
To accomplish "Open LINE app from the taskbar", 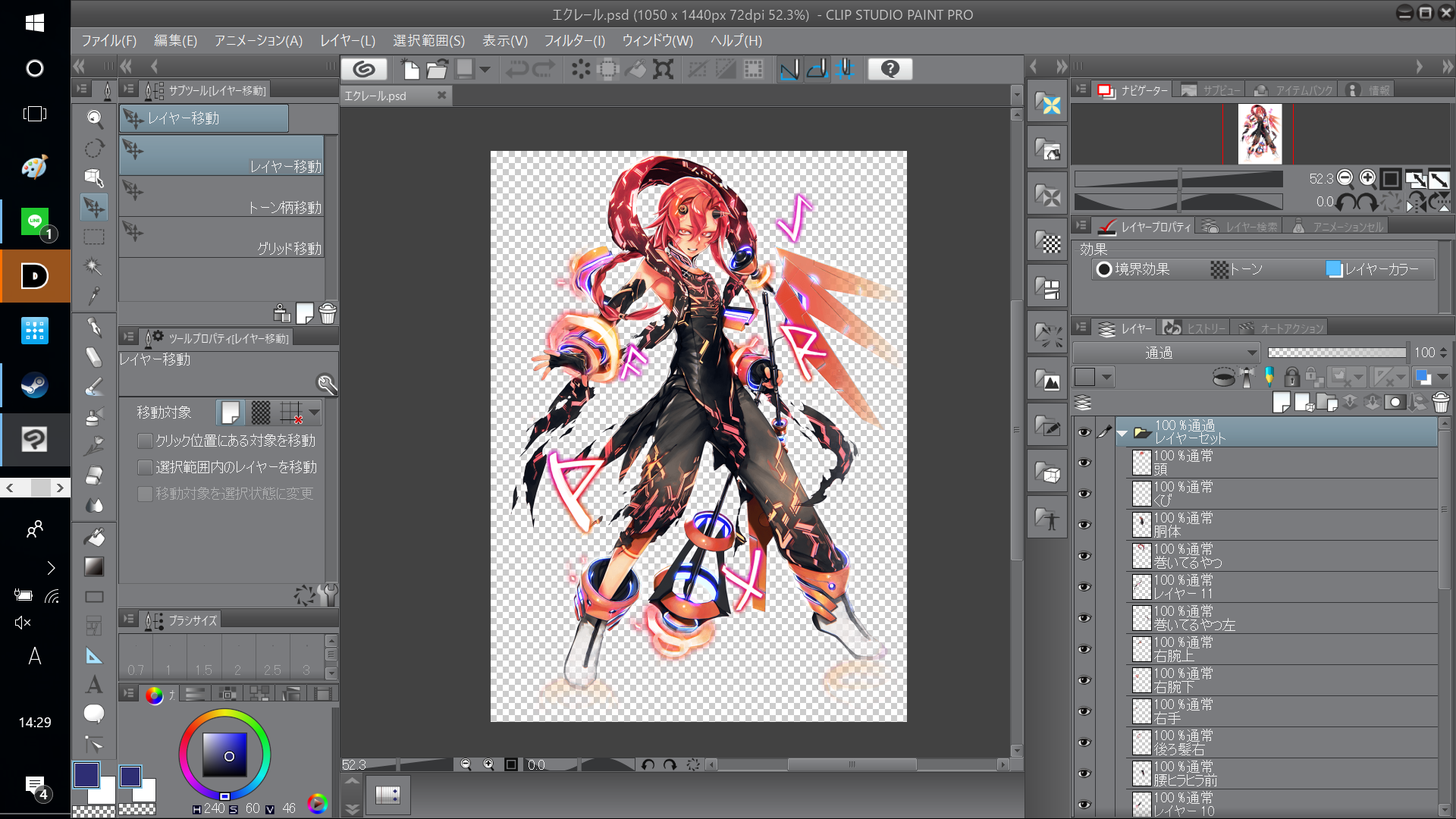I will pyautogui.click(x=35, y=223).
